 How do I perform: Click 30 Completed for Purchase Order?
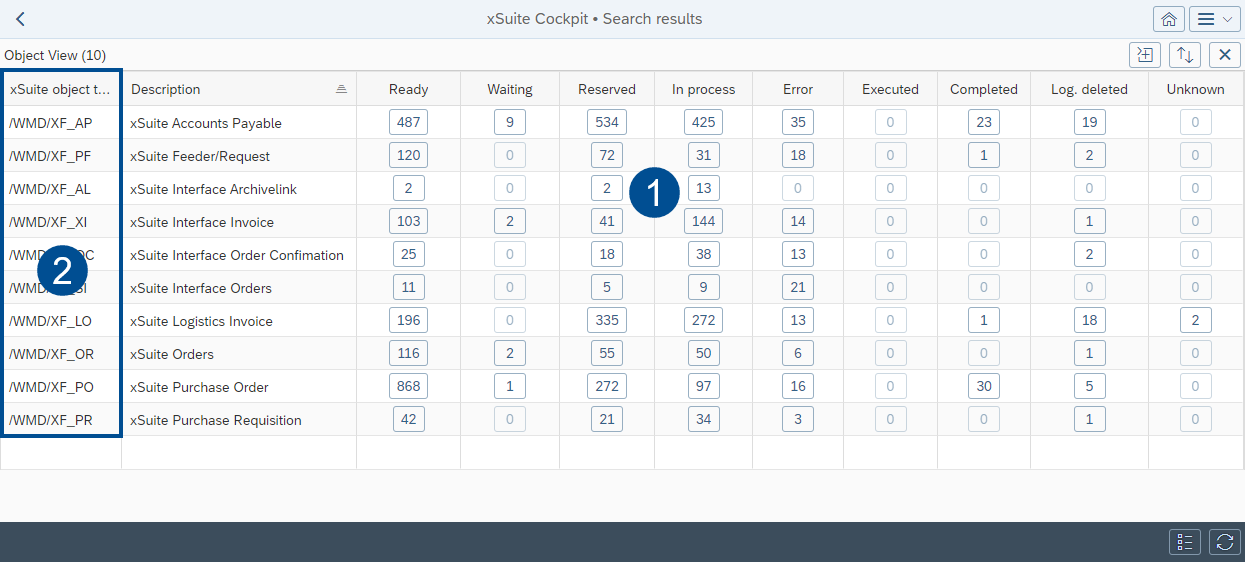(x=983, y=387)
